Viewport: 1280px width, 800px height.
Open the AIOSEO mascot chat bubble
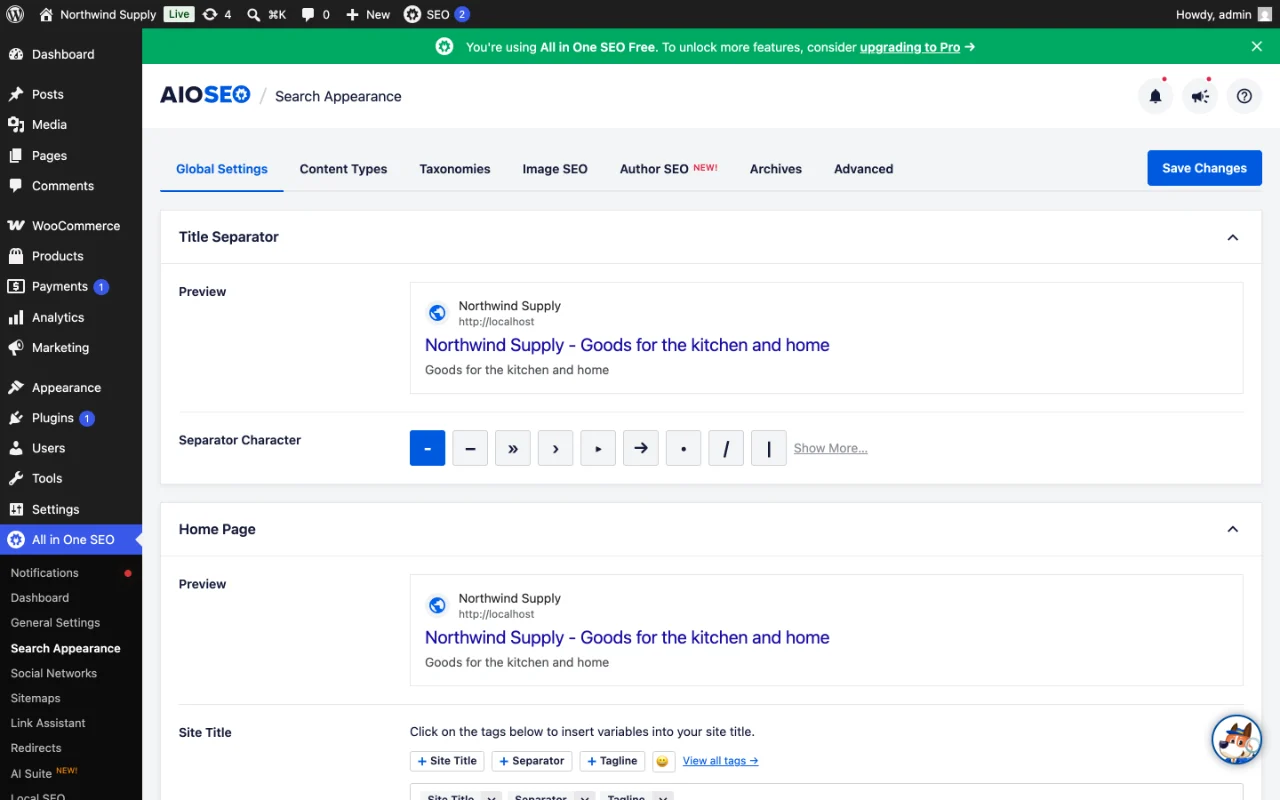coord(1236,740)
